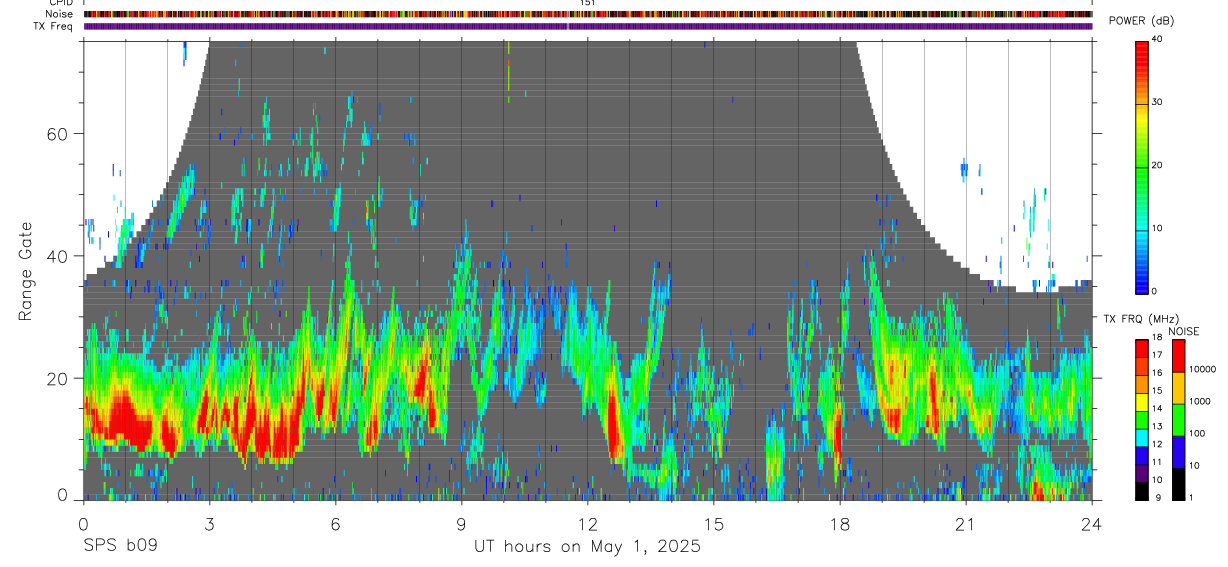1228x567 pixels.
Task: Click the 6 hour tick on time axis
Action: pyautogui.click(x=336, y=524)
